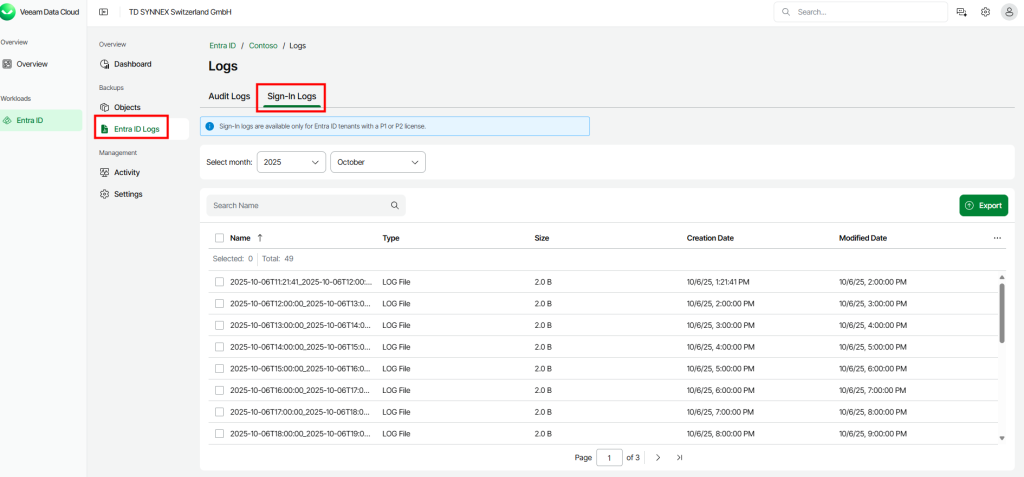Expand the 2025 year dropdown
The width and height of the screenshot is (1024, 477).
(292, 161)
